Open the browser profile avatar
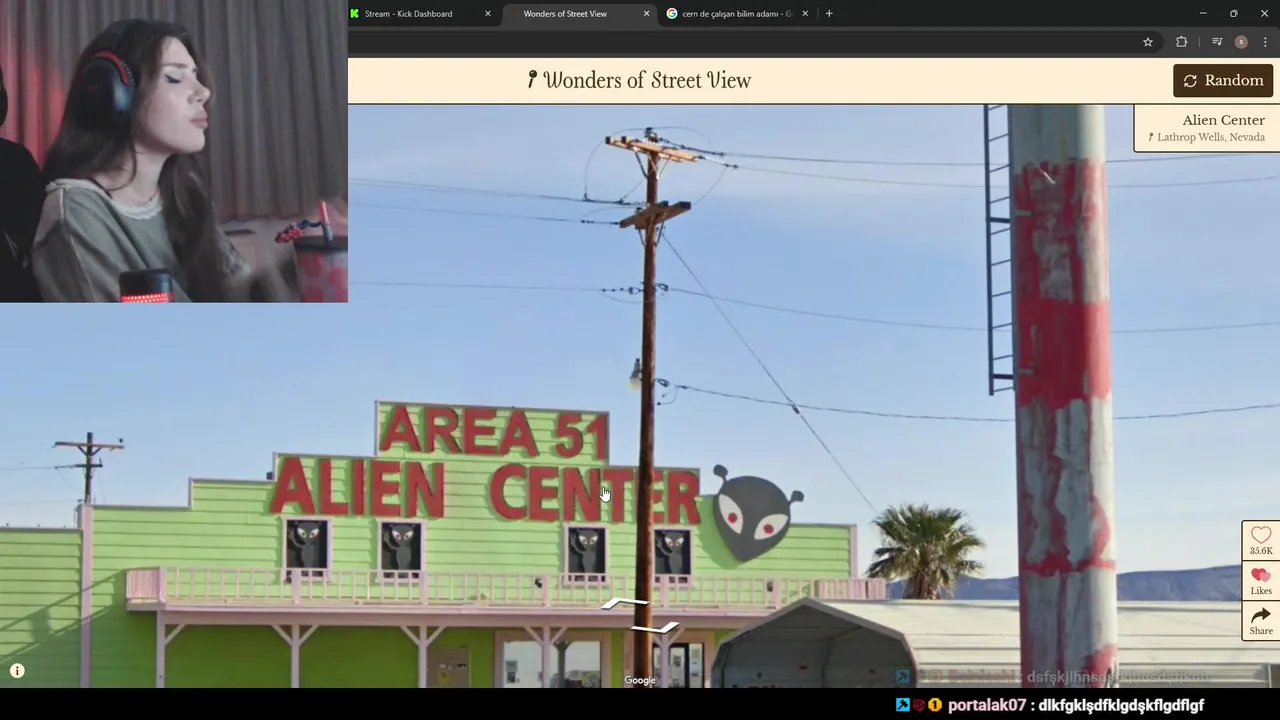The height and width of the screenshot is (720, 1280). [x=1241, y=42]
